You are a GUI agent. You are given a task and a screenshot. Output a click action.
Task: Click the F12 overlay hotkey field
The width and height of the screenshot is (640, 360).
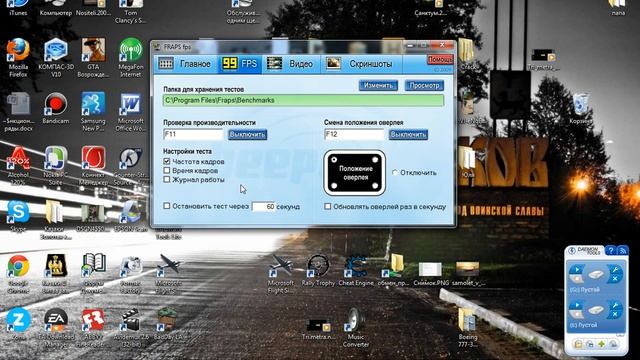click(354, 134)
